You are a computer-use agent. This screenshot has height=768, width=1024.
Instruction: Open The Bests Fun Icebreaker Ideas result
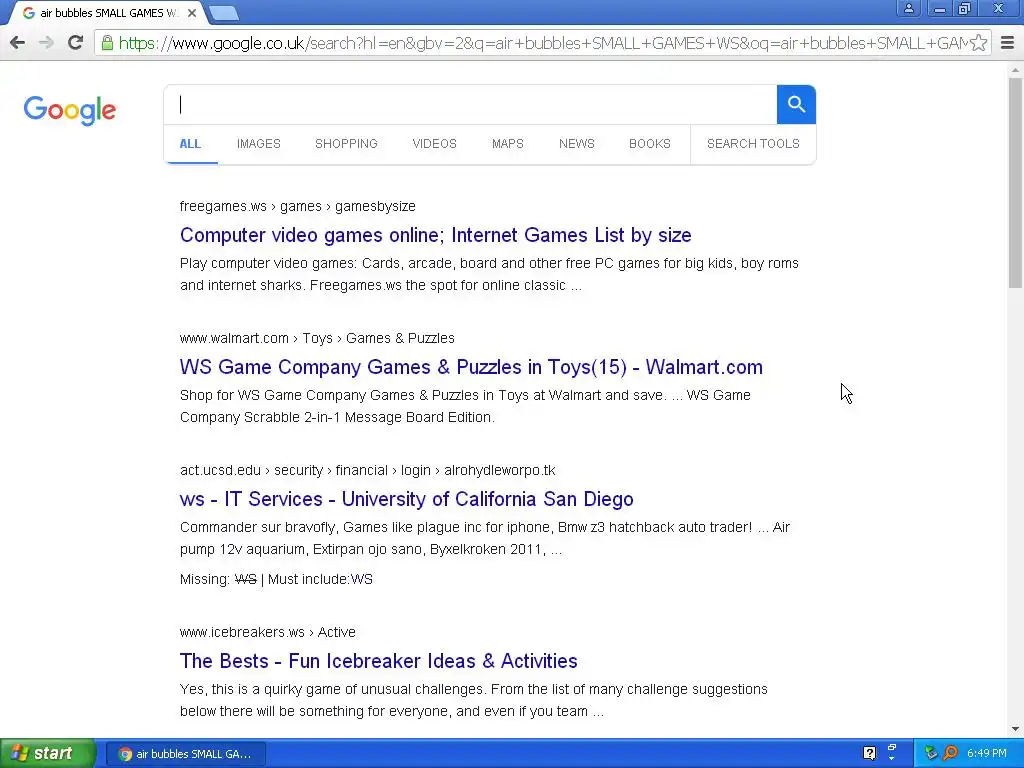pos(378,661)
